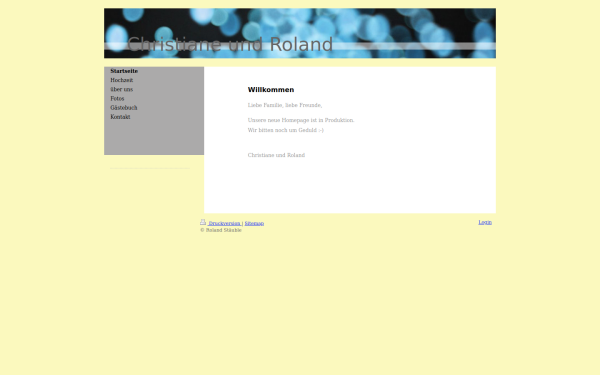Click the Christiane und Roland header title
600x375 pixels.
230,44
